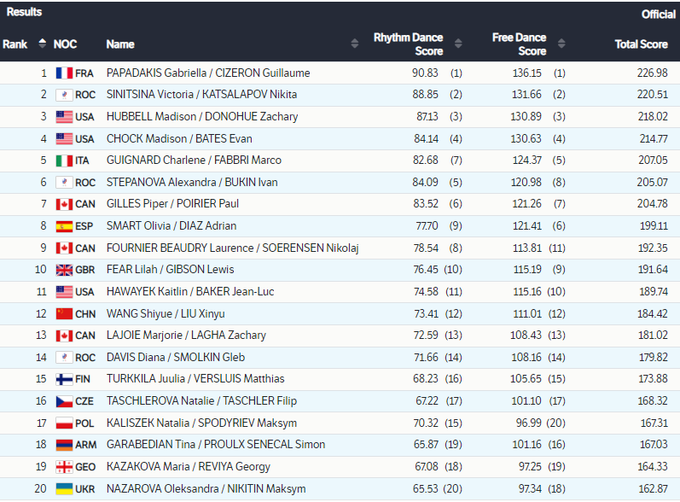
Task: Click the Official status label
Action: 658,14
